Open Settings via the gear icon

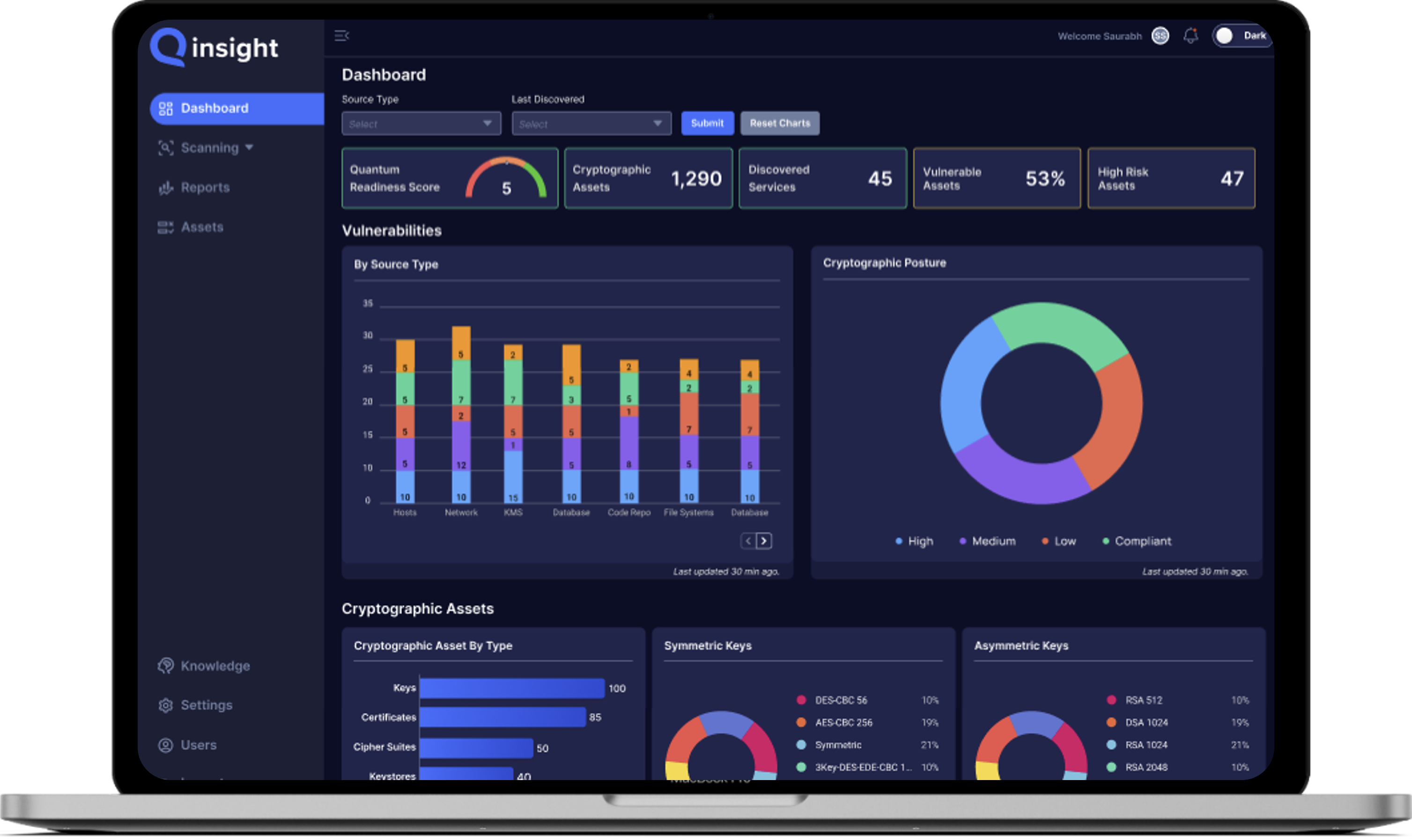(x=165, y=705)
